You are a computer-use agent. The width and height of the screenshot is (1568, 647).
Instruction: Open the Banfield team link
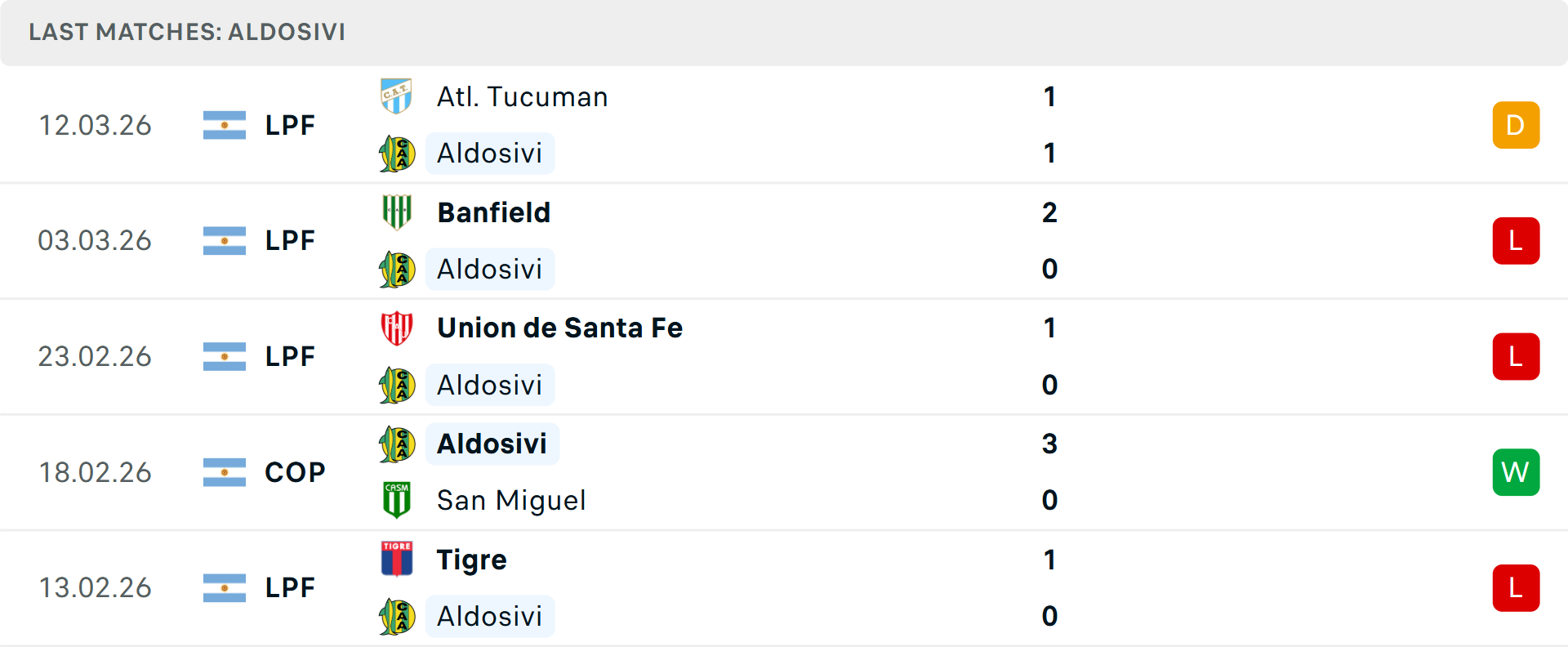494,212
